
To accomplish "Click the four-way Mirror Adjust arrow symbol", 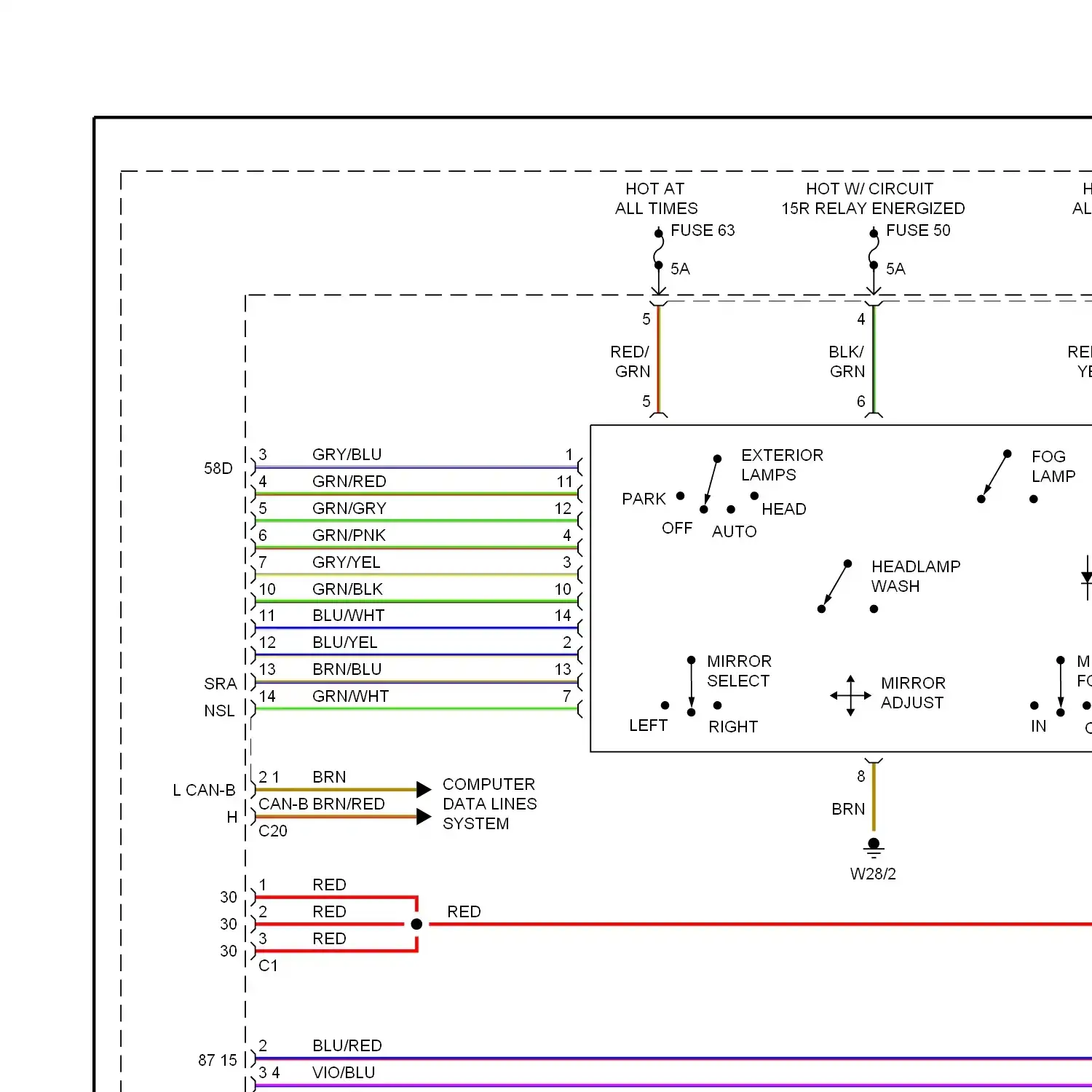I will [x=850, y=695].
